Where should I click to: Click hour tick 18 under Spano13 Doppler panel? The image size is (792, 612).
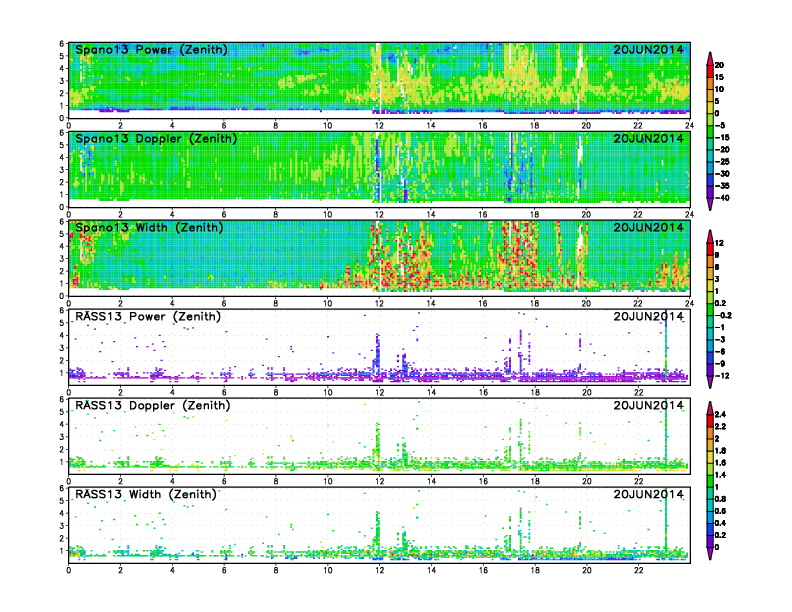(534, 215)
